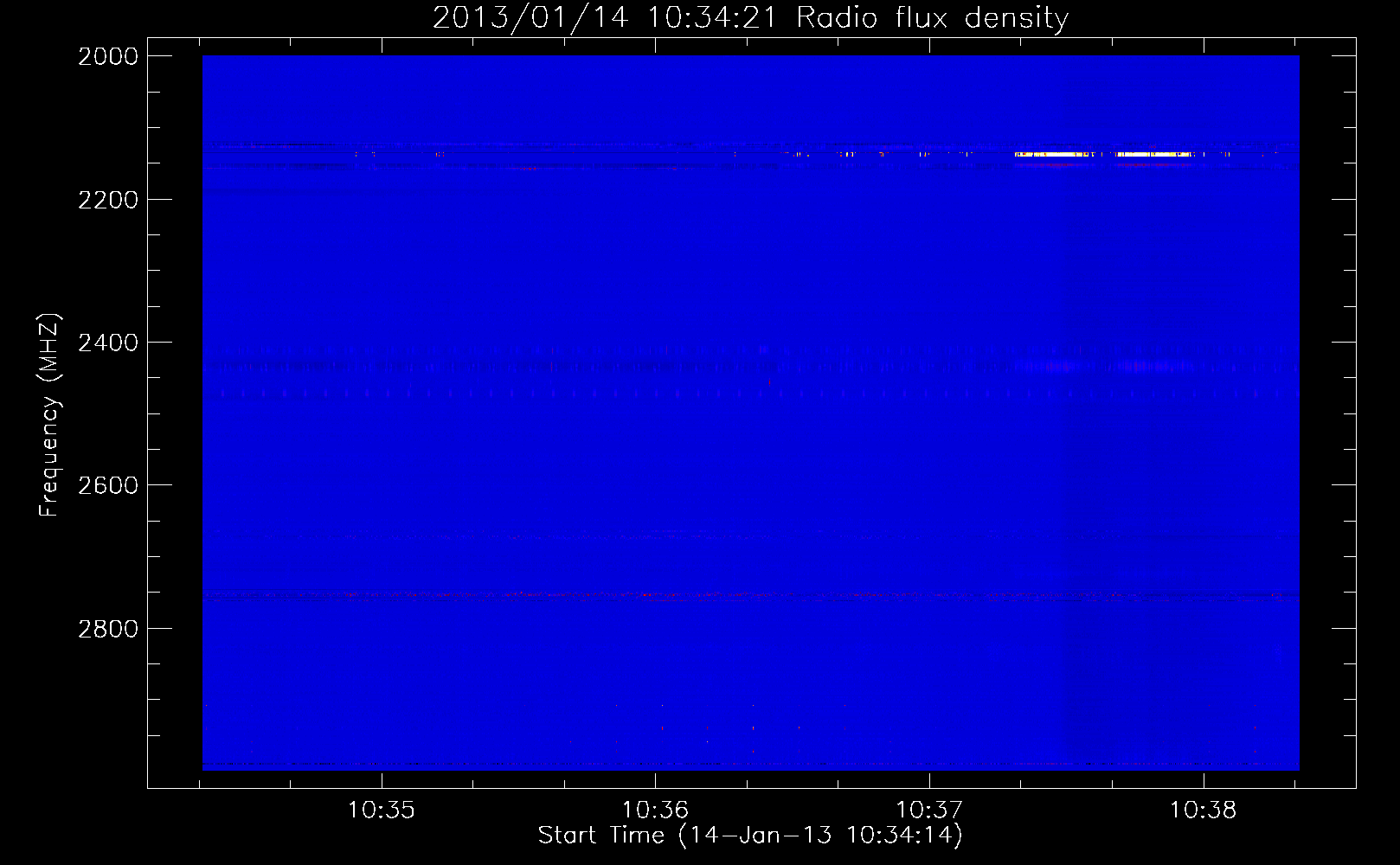Click the 2800 frequency tick label

pos(108,629)
